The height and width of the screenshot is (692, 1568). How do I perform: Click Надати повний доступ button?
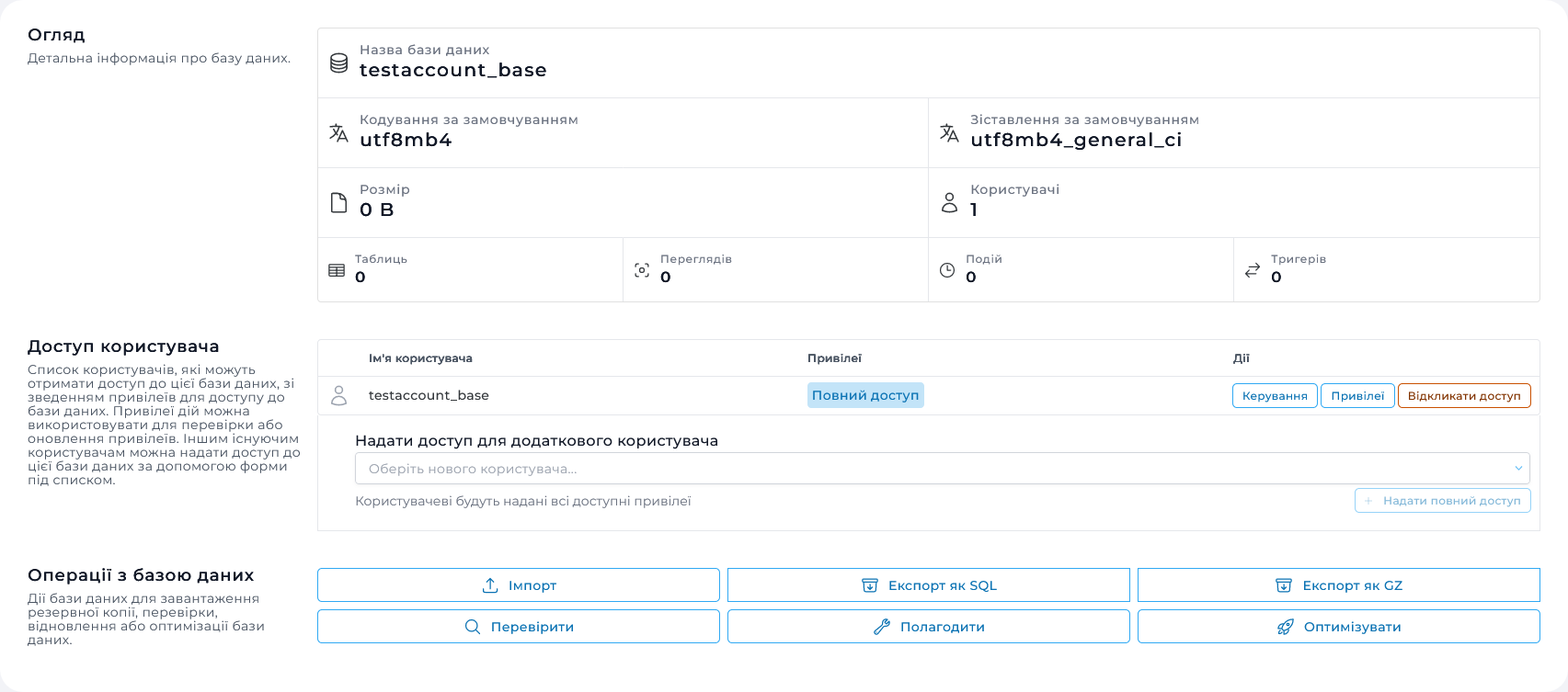[1442, 501]
